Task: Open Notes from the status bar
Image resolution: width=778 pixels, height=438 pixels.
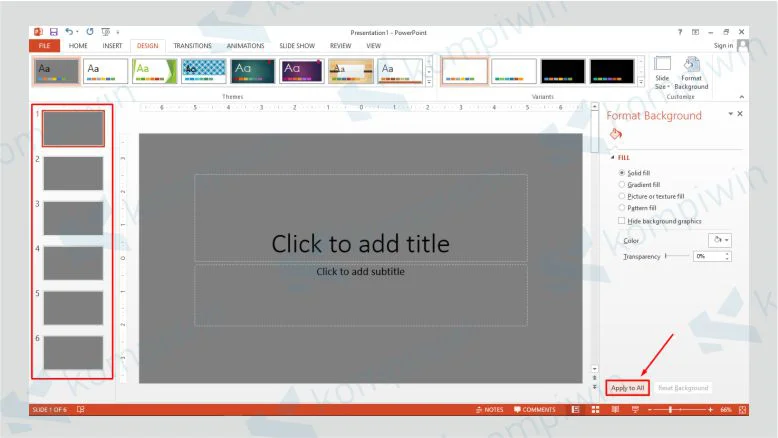Action: pos(489,410)
